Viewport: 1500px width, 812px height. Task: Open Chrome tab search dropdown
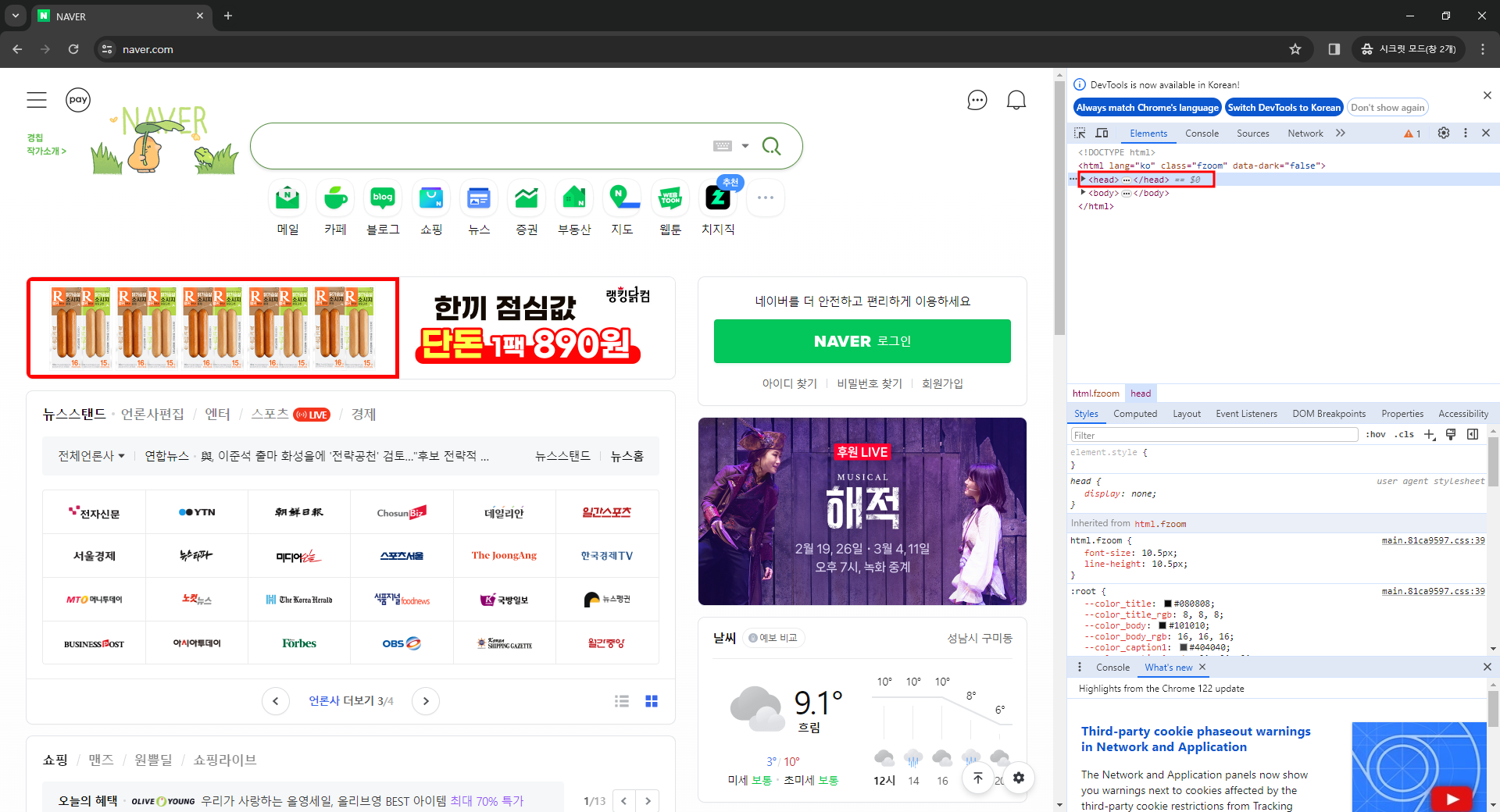click(16, 16)
